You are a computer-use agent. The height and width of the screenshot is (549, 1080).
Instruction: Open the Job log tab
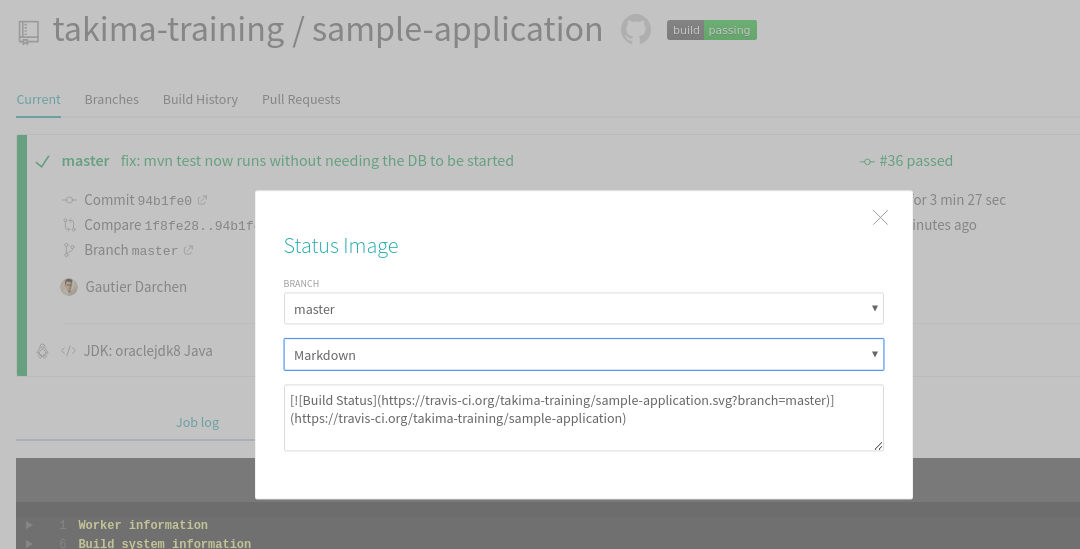point(198,422)
